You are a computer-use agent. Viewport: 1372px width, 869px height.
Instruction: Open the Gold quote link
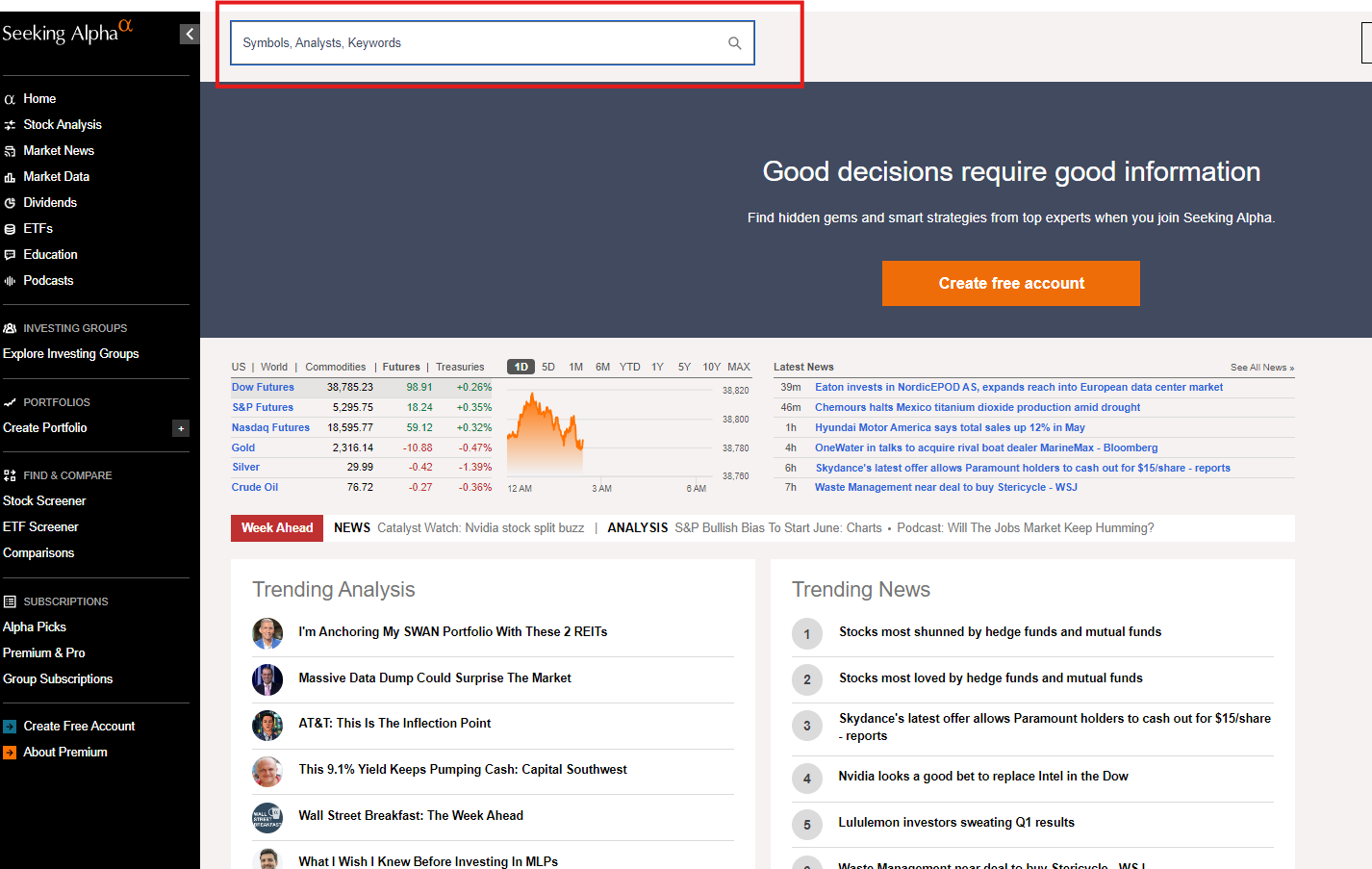click(243, 447)
